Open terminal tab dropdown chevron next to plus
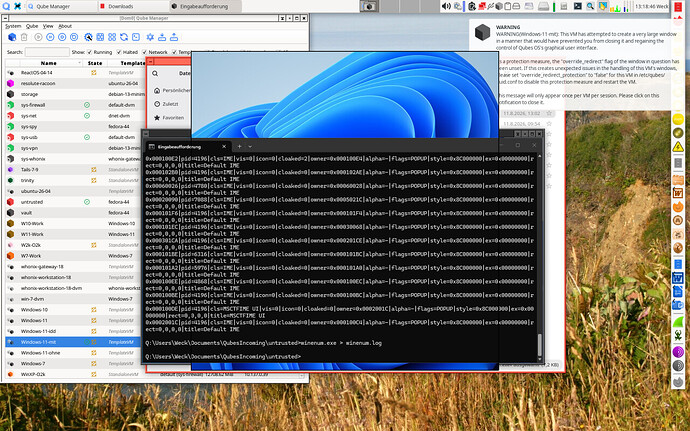The height and width of the screenshot is (431, 690). click(250, 147)
